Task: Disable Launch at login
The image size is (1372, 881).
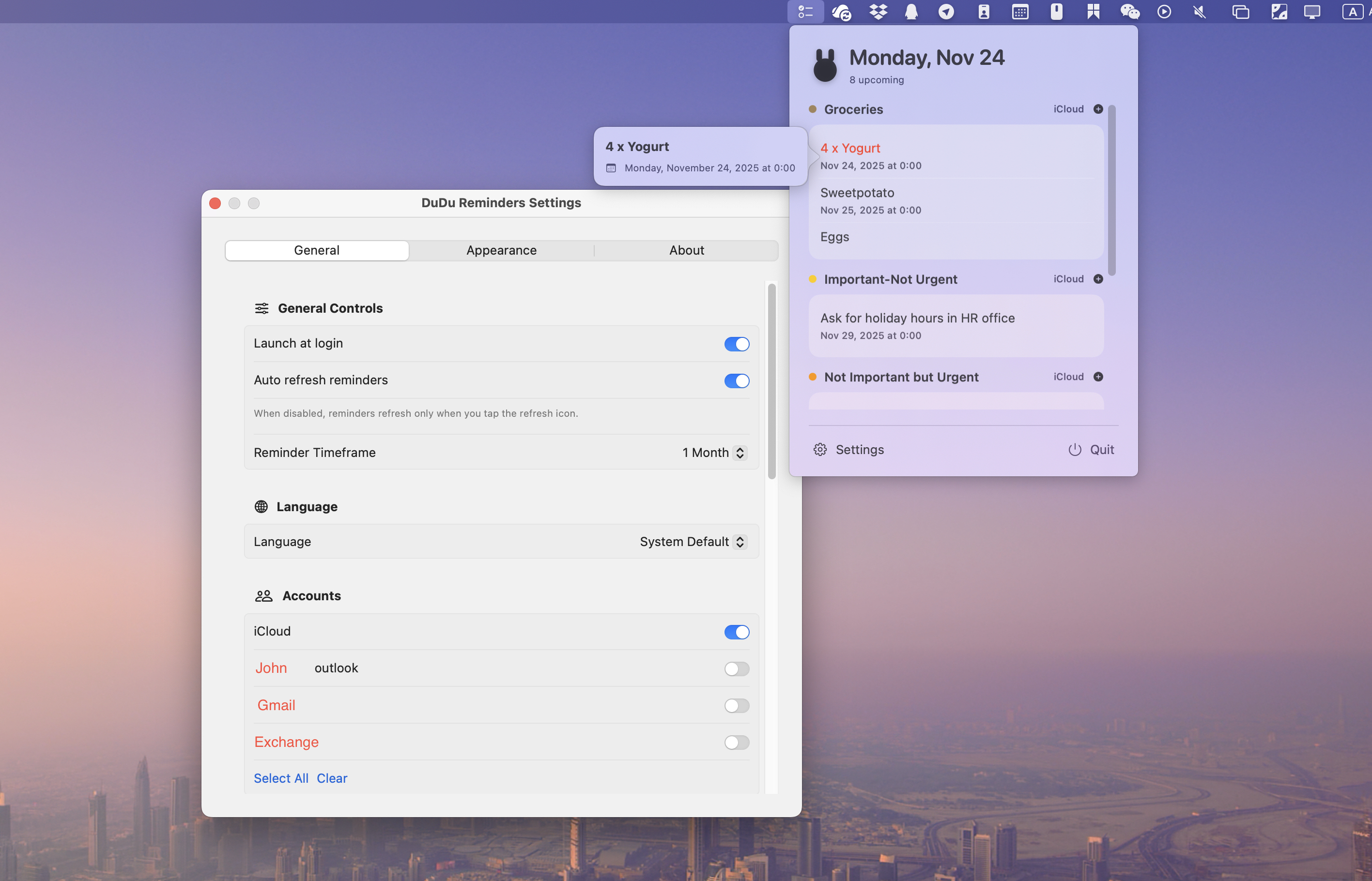Action: tap(737, 344)
